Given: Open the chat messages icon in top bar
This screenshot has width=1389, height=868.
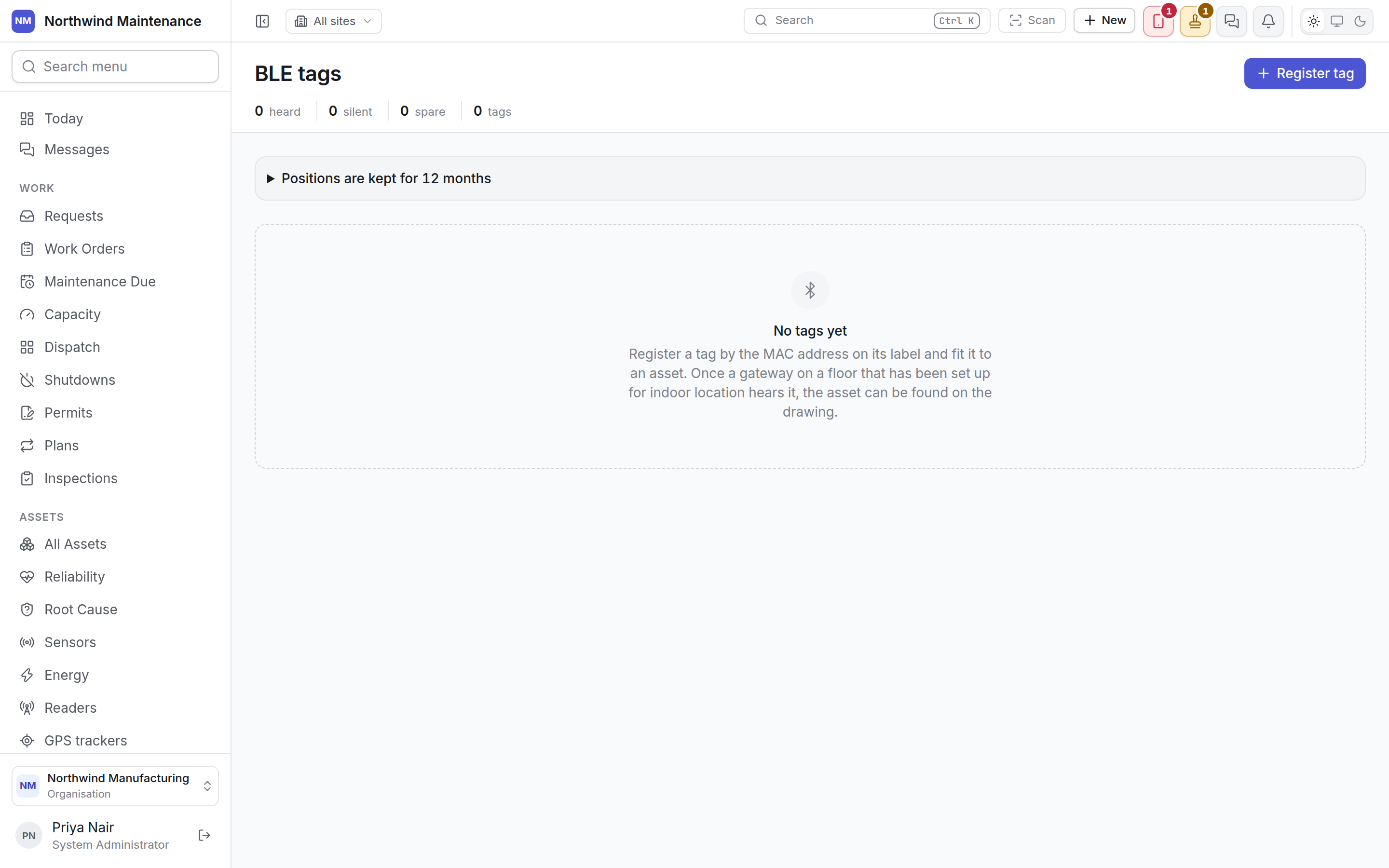Looking at the screenshot, I should 1232,21.
